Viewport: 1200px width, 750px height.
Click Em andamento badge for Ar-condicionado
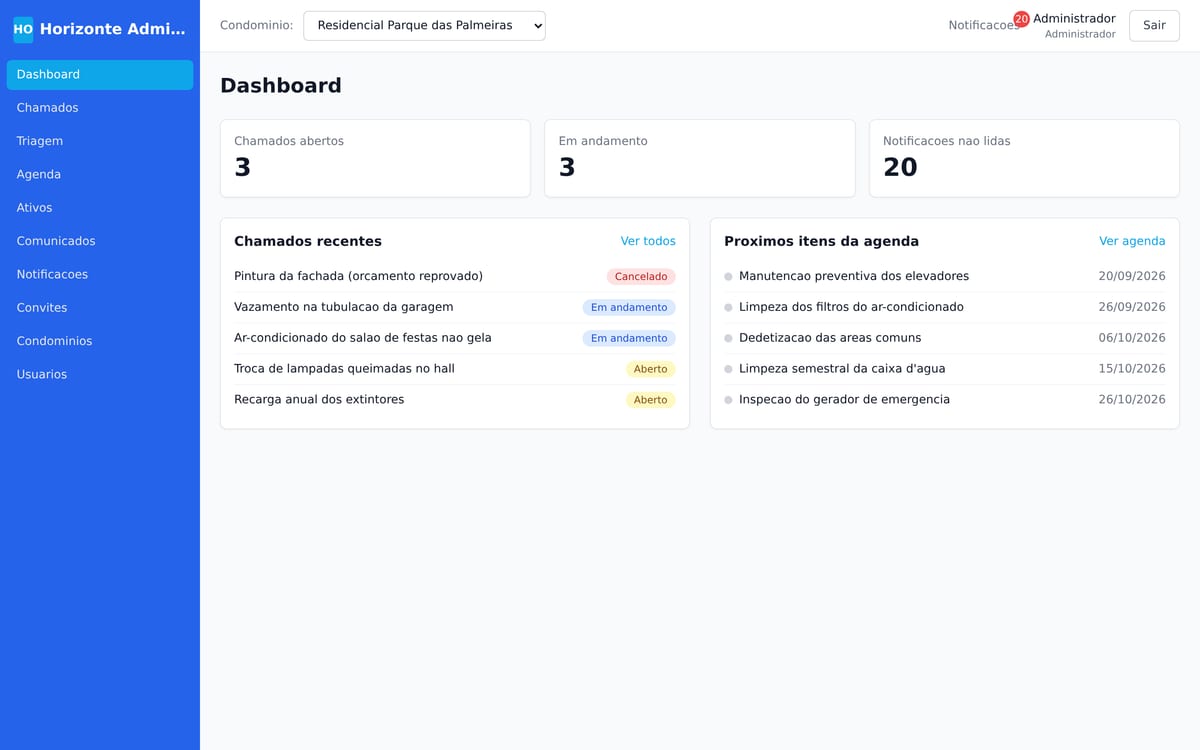[629, 339]
